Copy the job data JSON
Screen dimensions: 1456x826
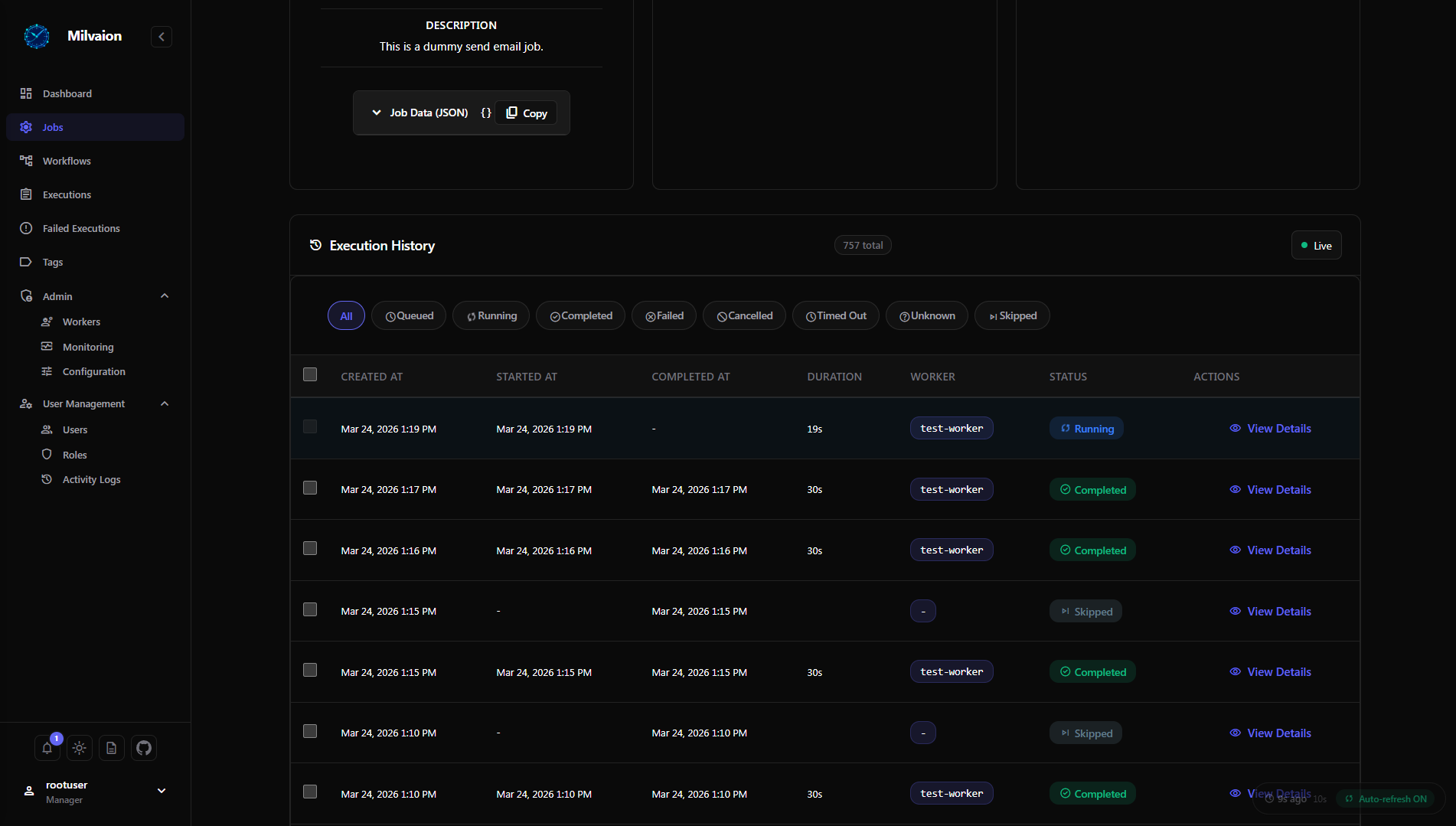[x=527, y=113]
